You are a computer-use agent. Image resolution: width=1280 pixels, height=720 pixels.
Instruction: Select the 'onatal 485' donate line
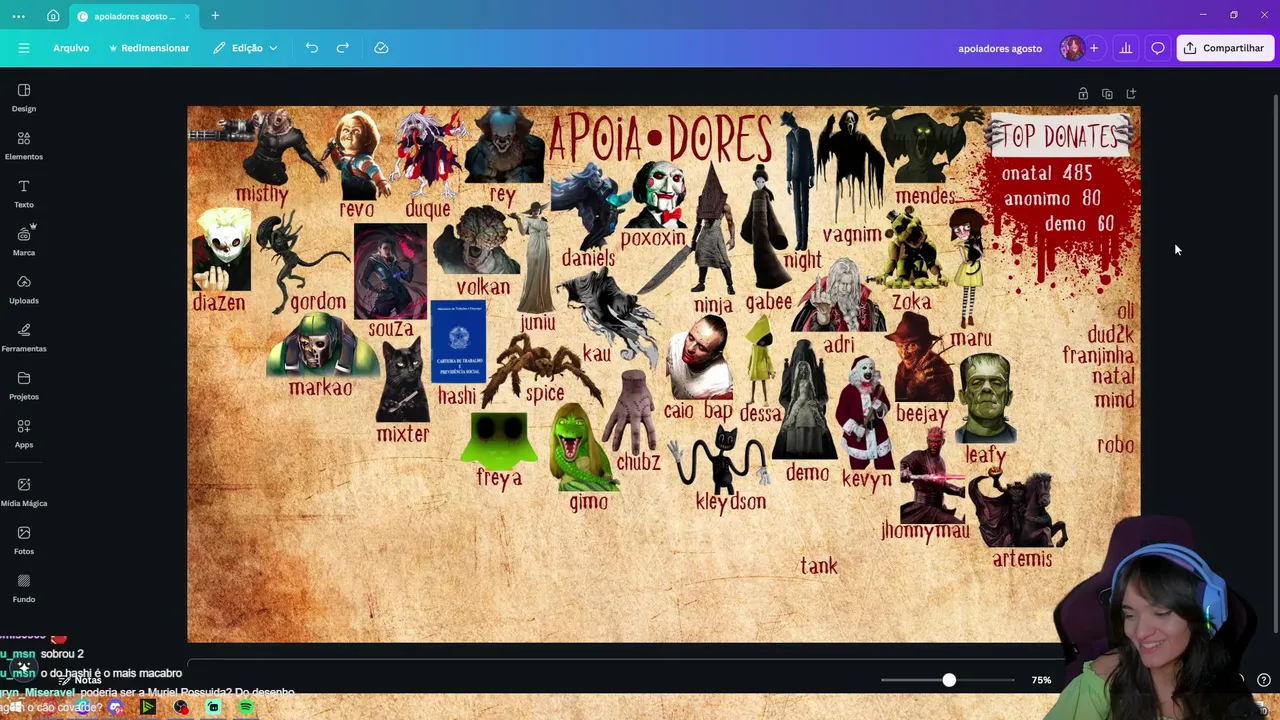1047,173
